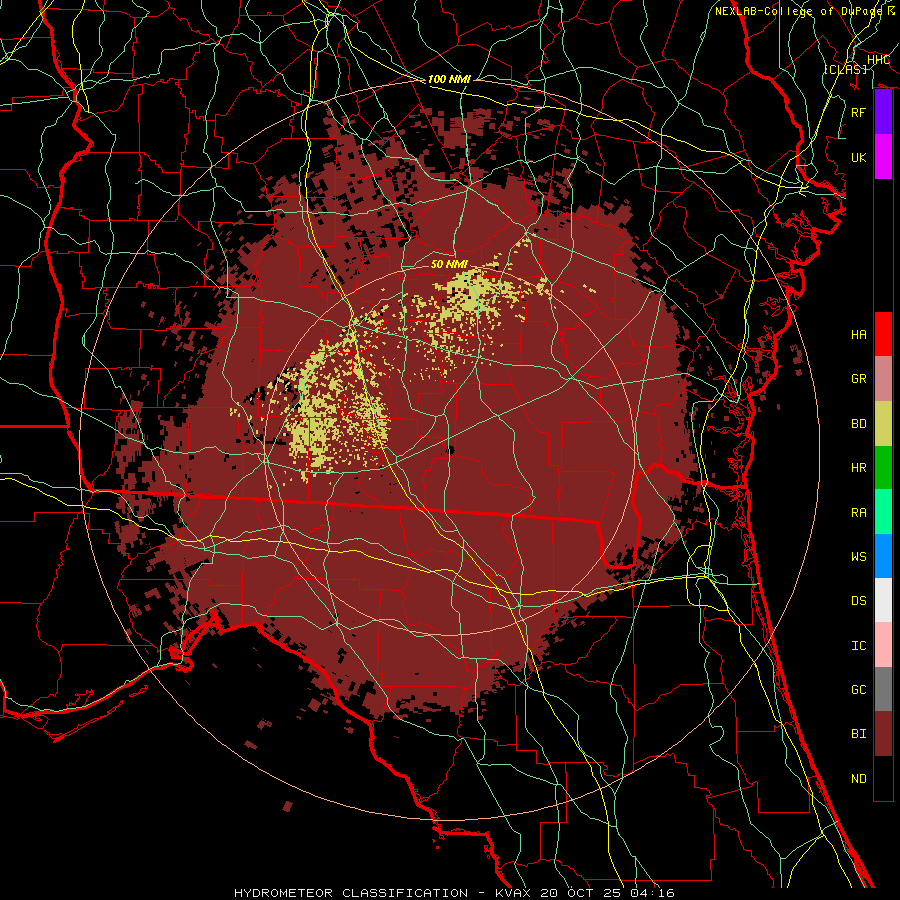This screenshot has width=900, height=900.
Task: Click the (CLAS) unit label
Action: tap(845, 69)
